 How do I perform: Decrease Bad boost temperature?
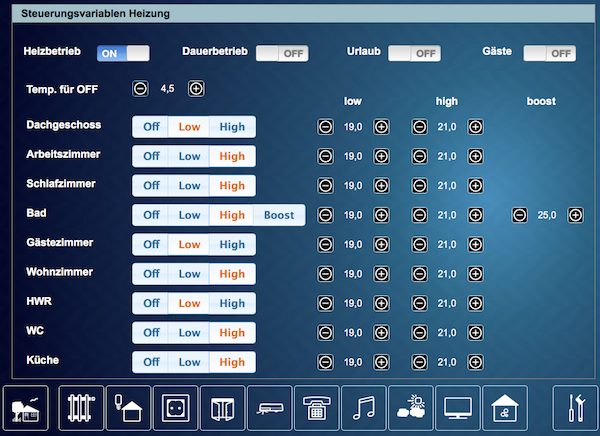tap(520, 215)
